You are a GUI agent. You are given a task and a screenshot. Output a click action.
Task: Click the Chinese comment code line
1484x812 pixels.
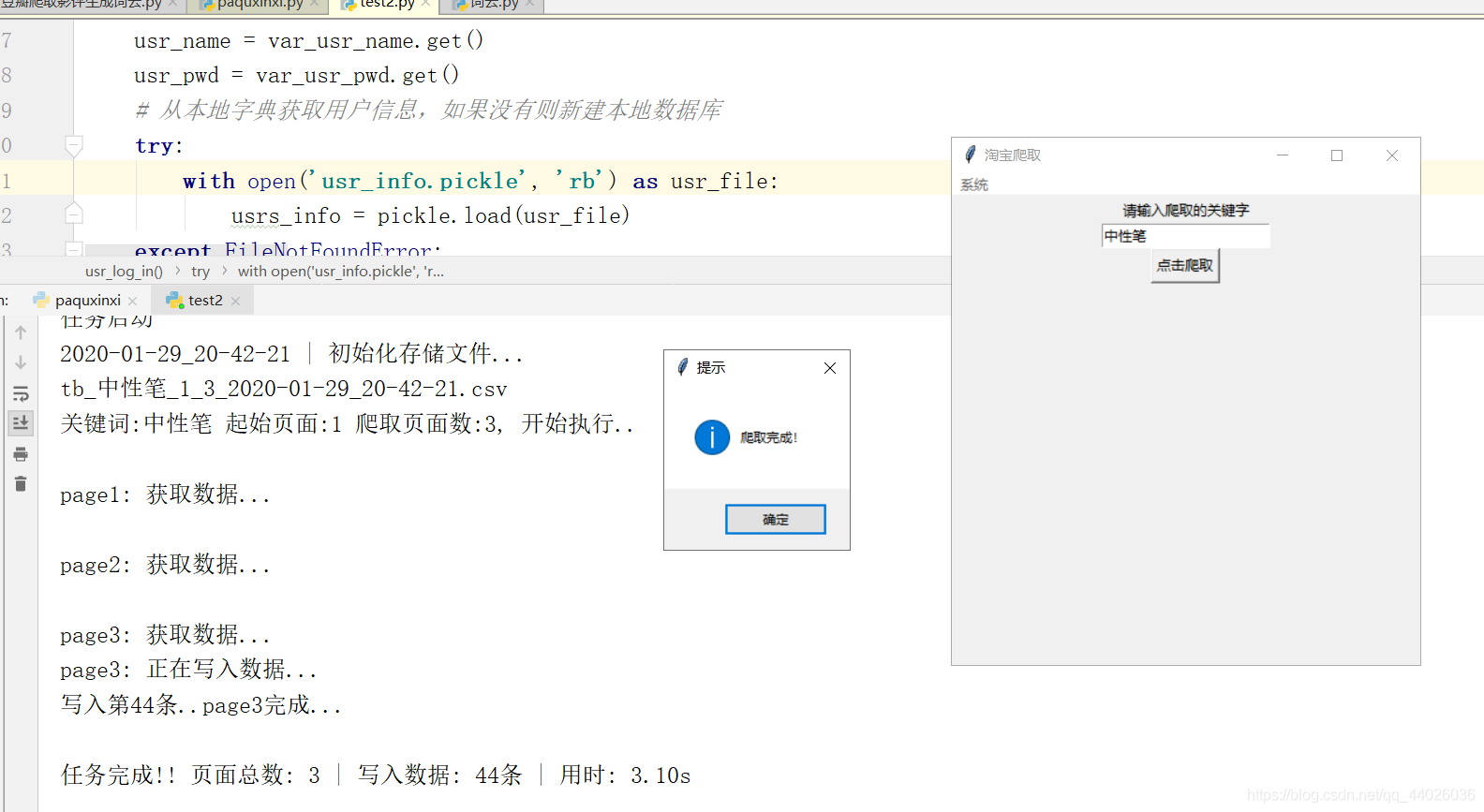428,111
